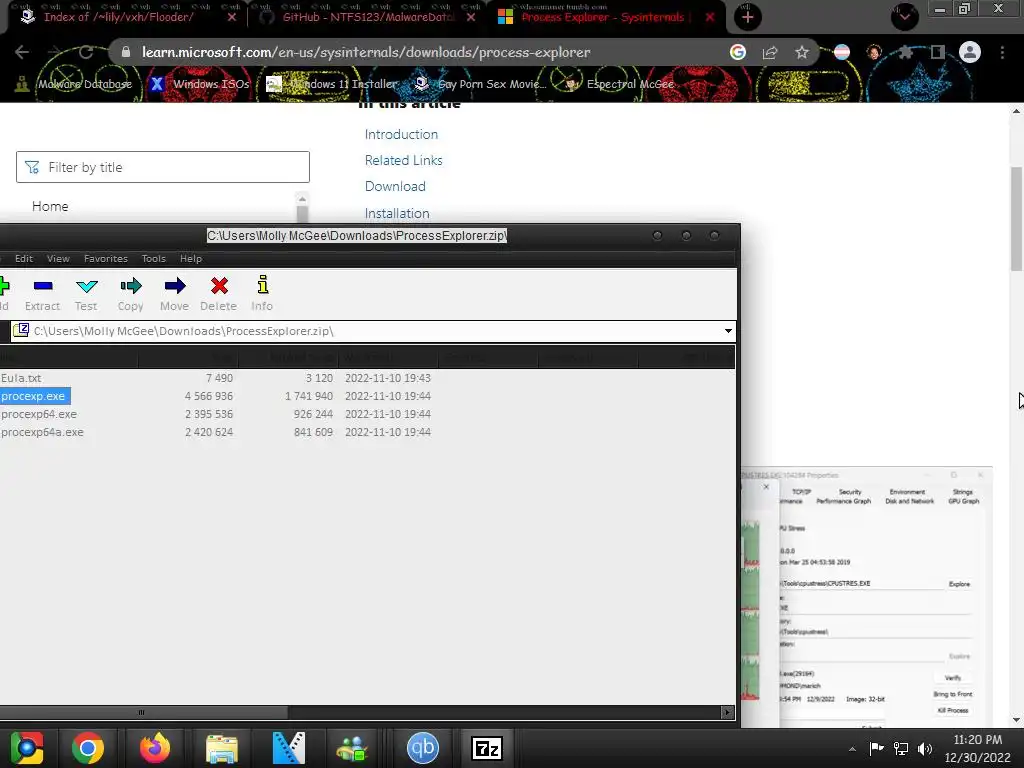Click the face avatar extension icon
The image size is (1024, 768).
click(x=874, y=52)
